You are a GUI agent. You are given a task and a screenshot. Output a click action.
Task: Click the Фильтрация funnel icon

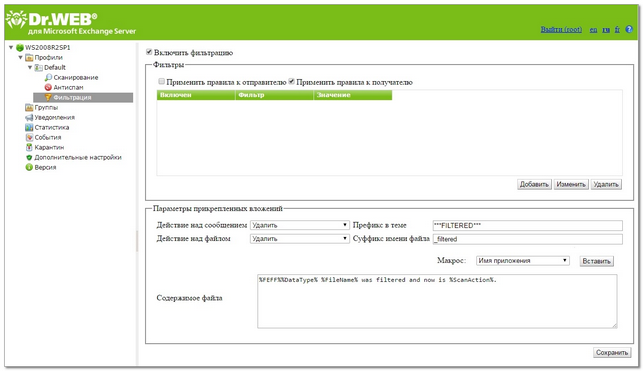click(48, 97)
